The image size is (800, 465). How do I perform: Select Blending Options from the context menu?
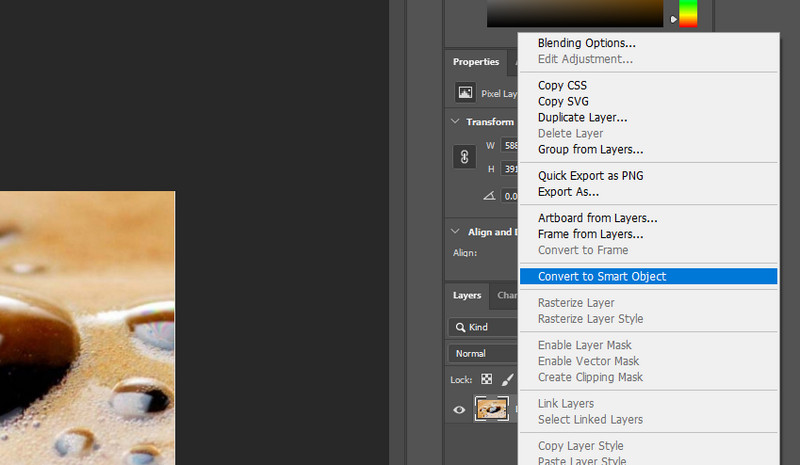pos(586,43)
